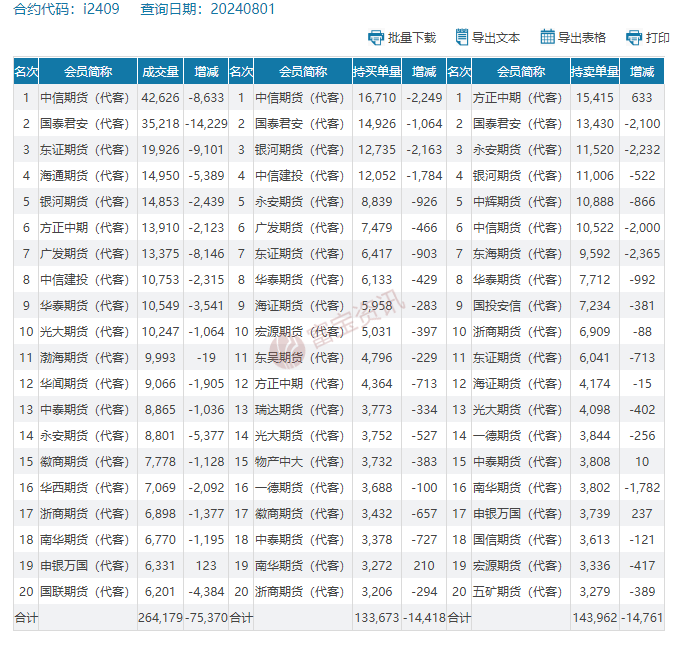Click the 持卖单量 column header
The height and width of the screenshot is (658, 674).
click(x=595, y=71)
